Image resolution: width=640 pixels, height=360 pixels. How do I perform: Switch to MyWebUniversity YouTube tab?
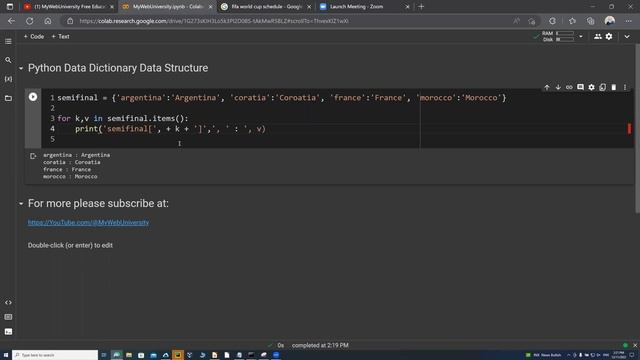(x=68, y=7)
